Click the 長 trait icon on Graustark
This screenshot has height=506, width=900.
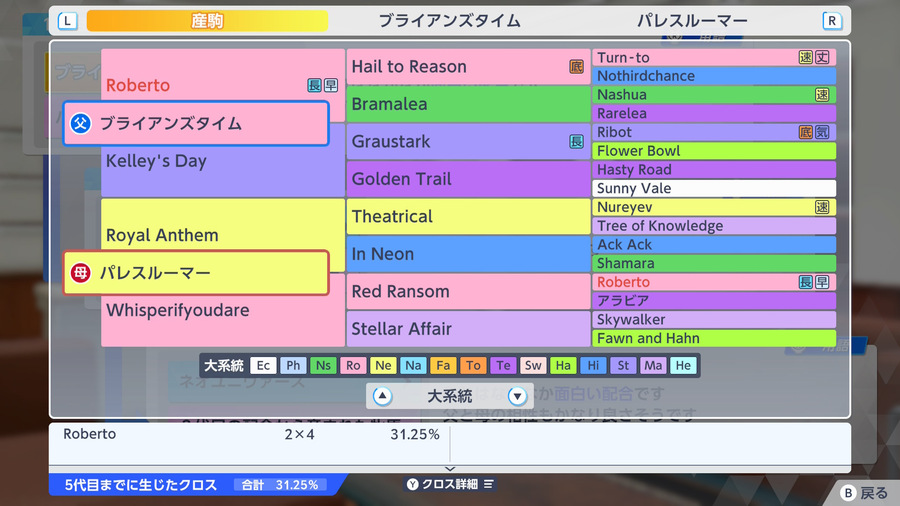coord(576,141)
